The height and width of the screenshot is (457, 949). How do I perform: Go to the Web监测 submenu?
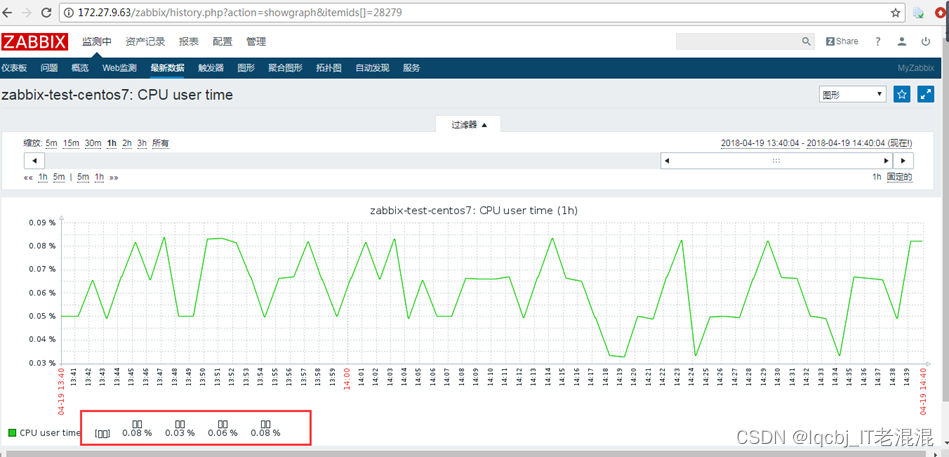(119, 68)
